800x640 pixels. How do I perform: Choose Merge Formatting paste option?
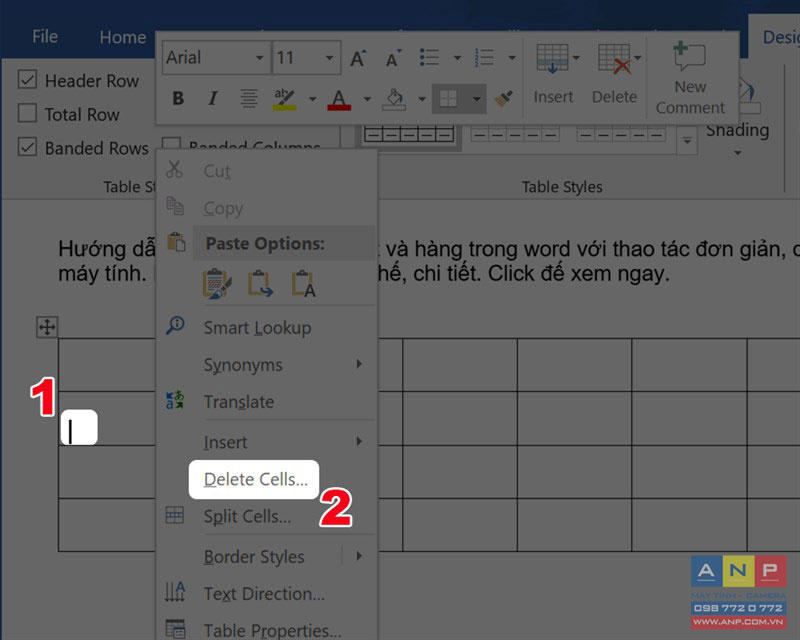(x=260, y=284)
